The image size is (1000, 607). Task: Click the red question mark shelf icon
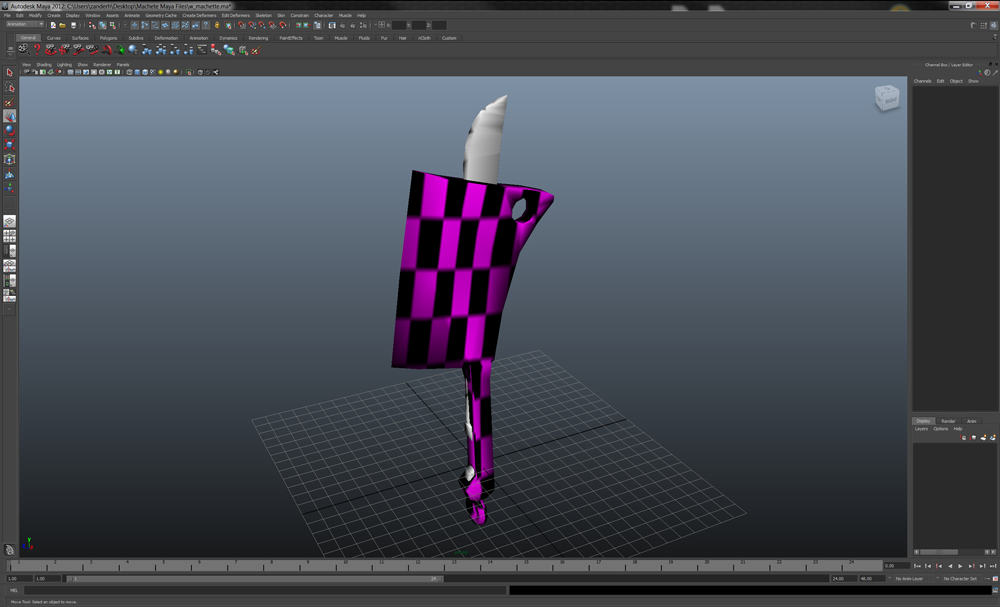coord(37,50)
